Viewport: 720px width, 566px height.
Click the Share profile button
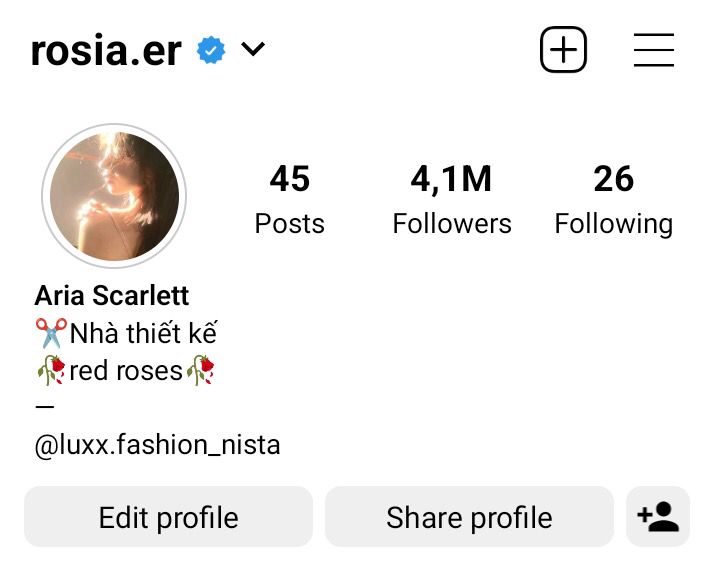[469, 516]
